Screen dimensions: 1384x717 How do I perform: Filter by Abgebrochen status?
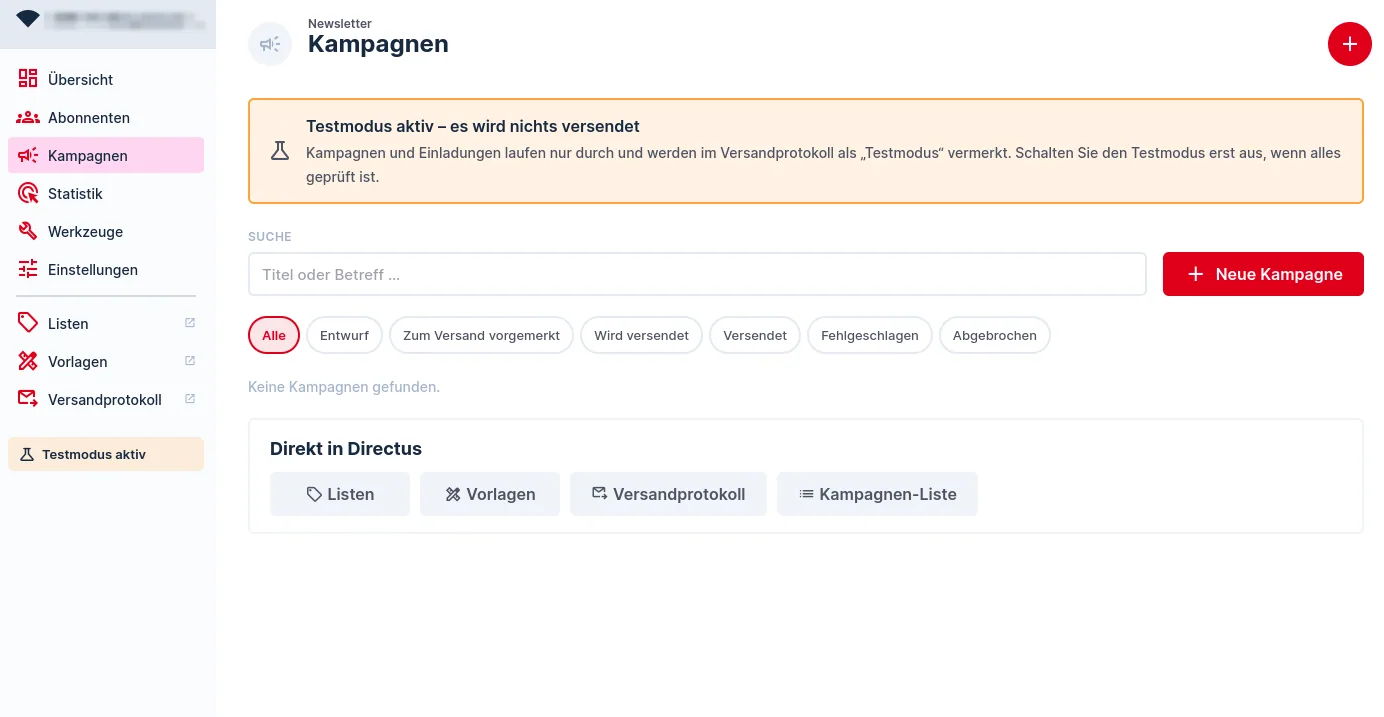[995, 335]
